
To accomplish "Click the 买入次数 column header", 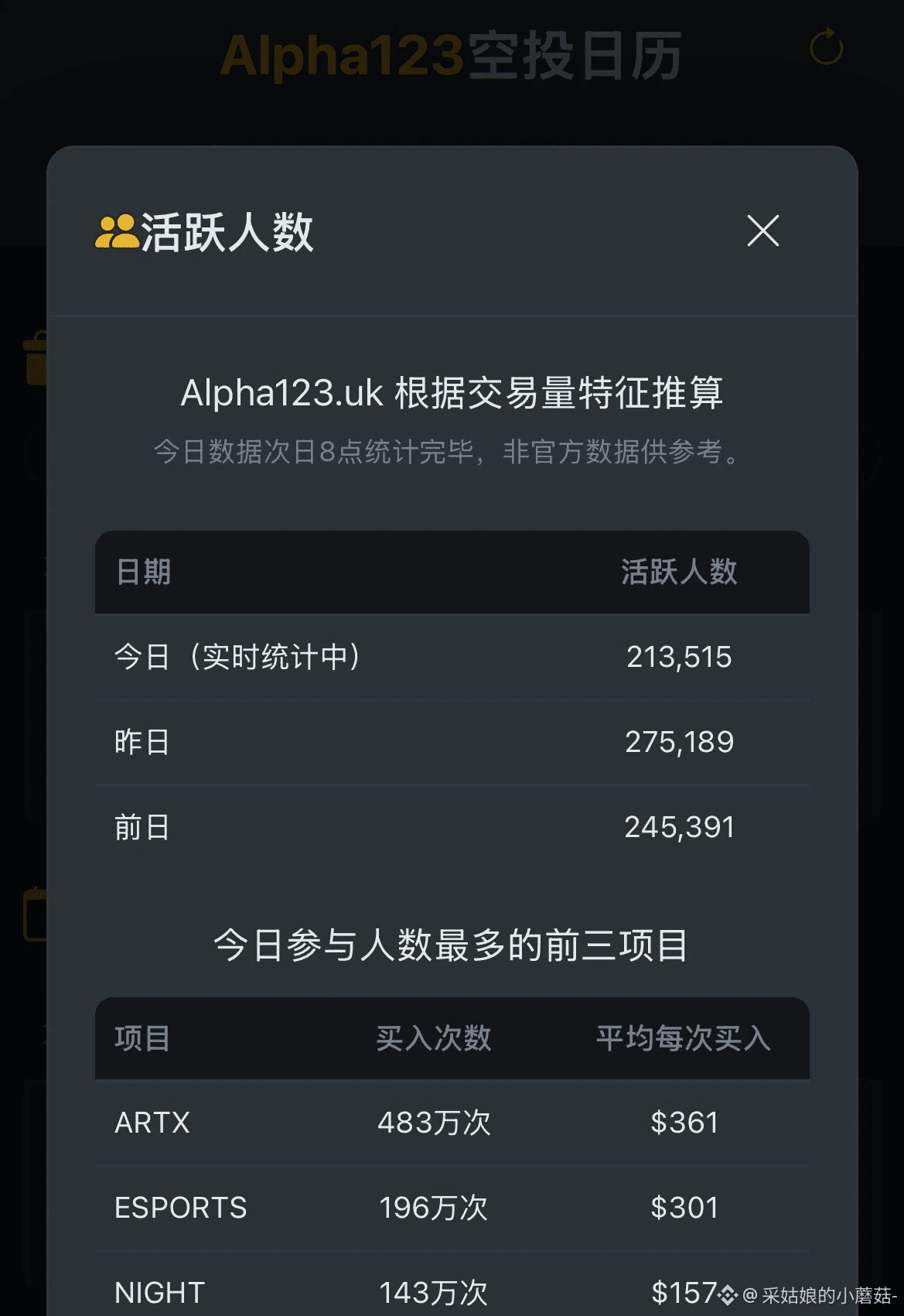I will [x=433, y=1038].
